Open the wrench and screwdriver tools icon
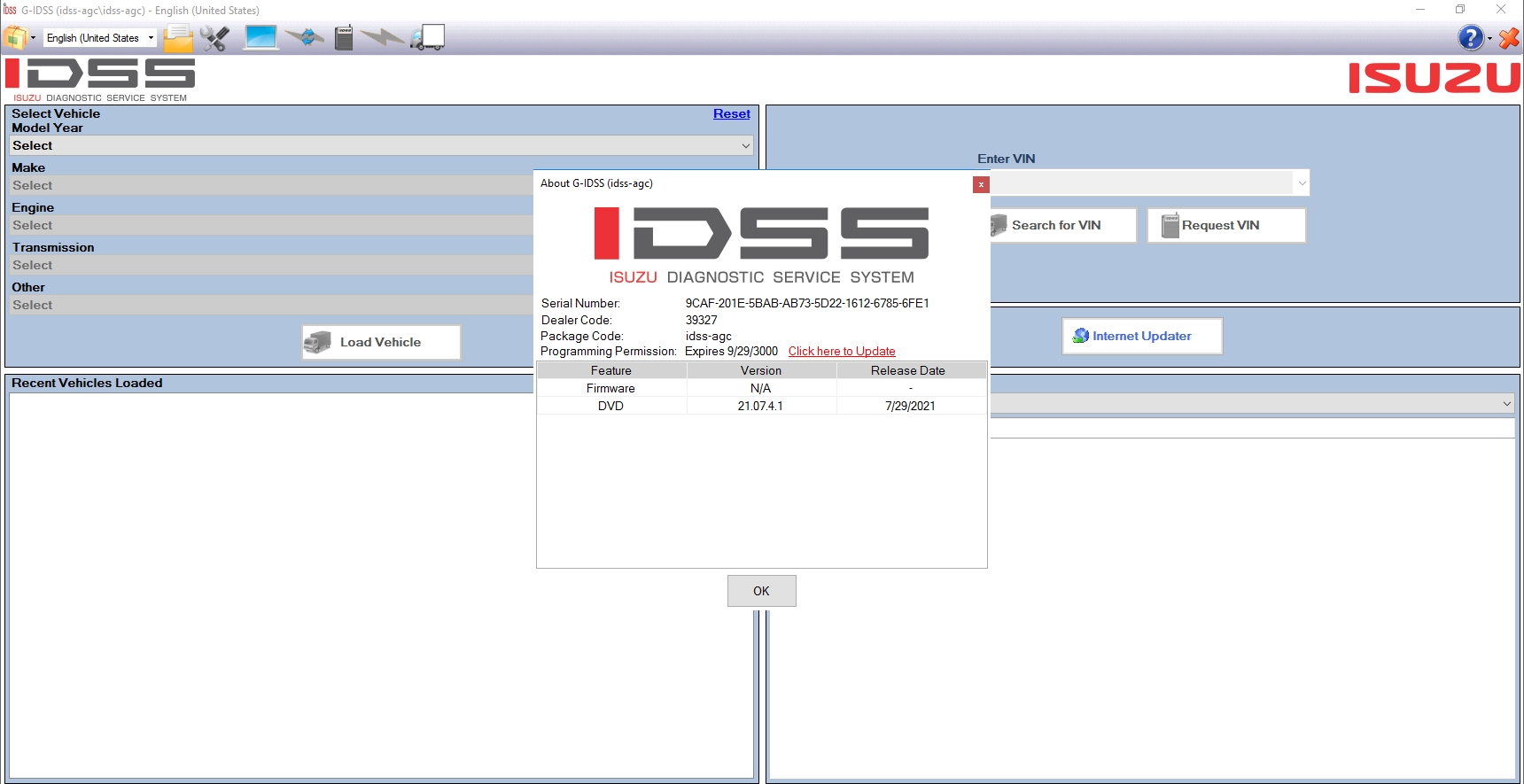1524x784 pixels. coord(214,38)
